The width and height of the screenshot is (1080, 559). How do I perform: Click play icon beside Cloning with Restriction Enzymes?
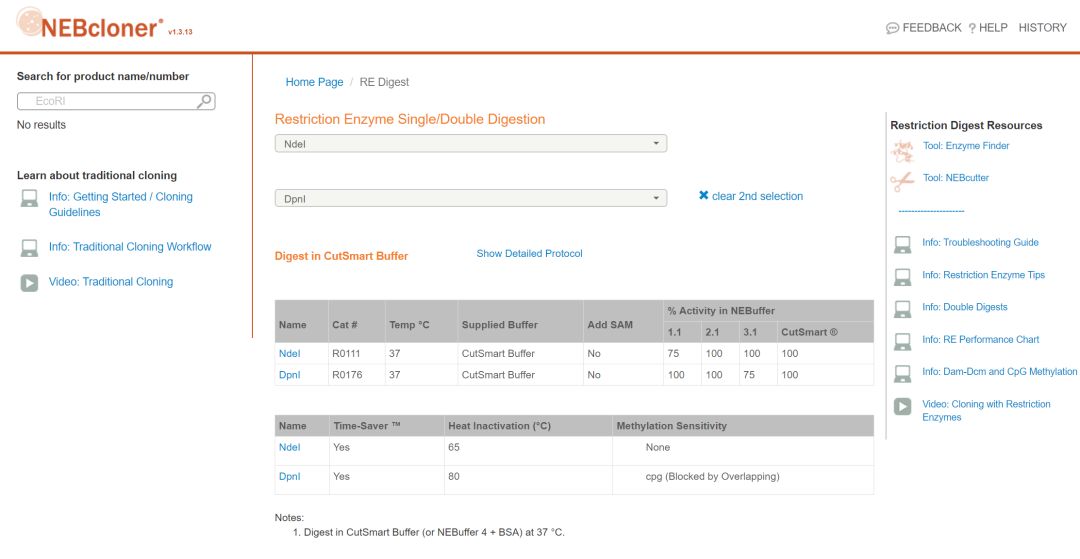(902, 406)
